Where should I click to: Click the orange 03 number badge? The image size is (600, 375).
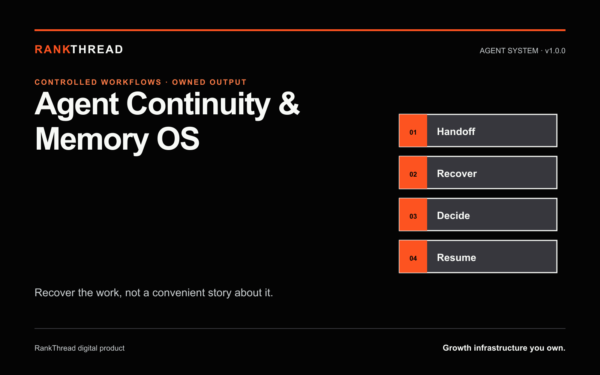click(413, 215)
